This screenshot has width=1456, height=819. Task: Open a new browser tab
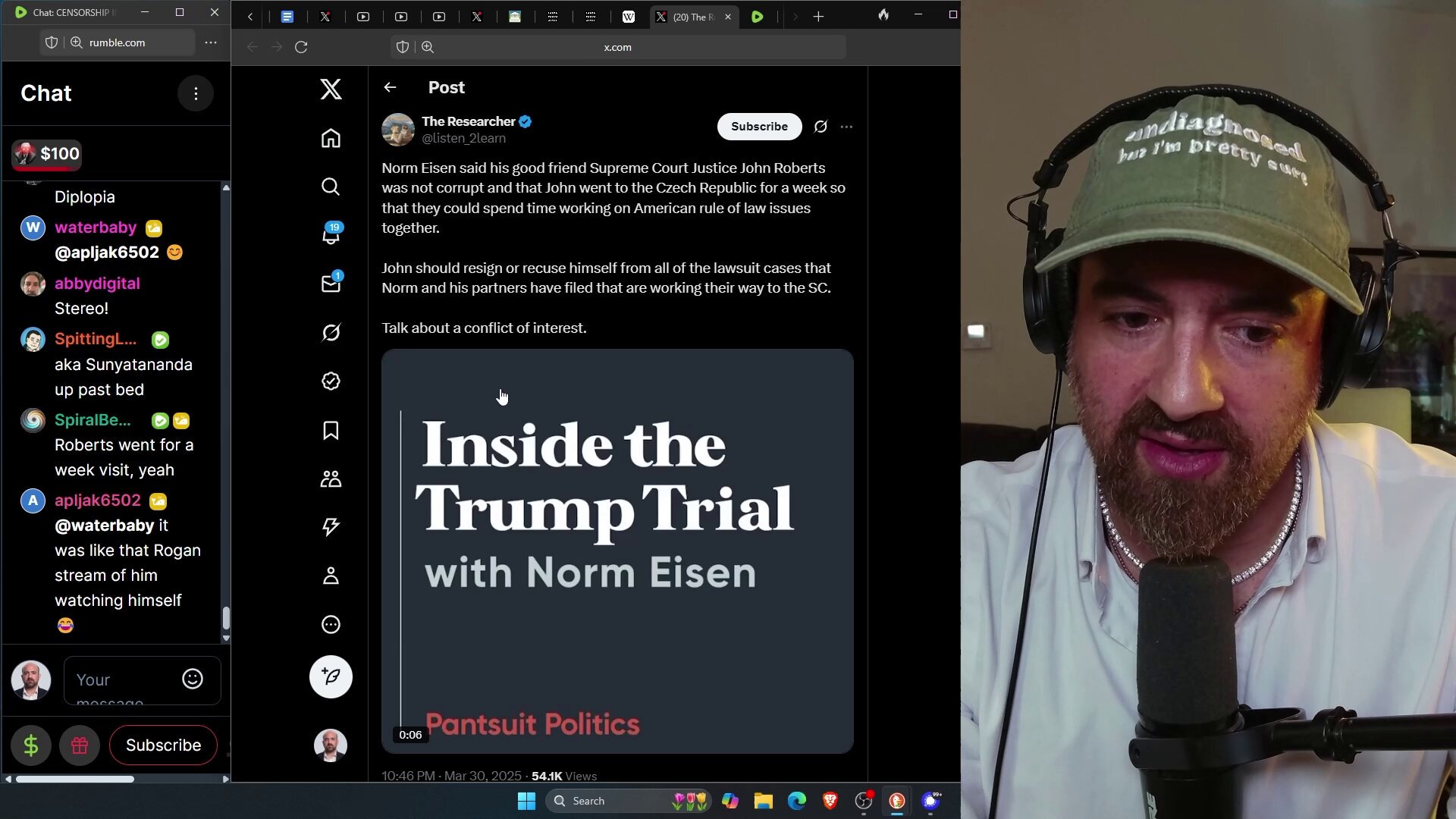coord(818,17)
